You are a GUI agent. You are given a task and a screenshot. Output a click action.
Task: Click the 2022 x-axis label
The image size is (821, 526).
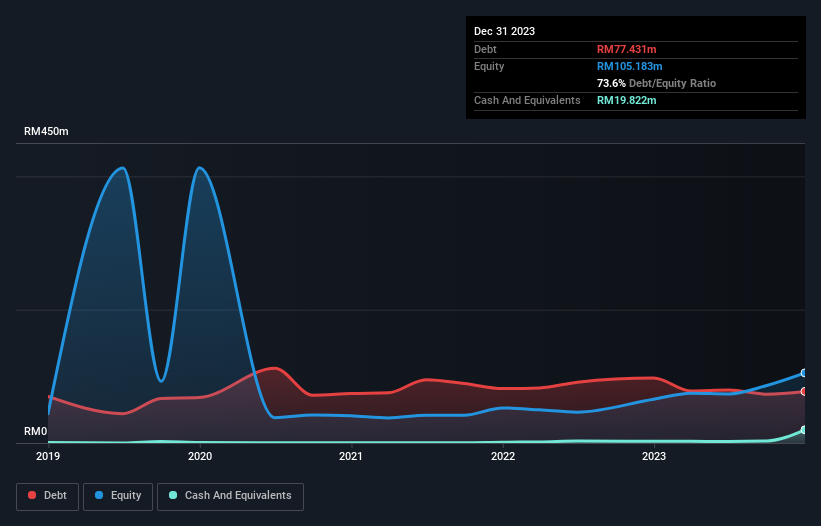503,456
